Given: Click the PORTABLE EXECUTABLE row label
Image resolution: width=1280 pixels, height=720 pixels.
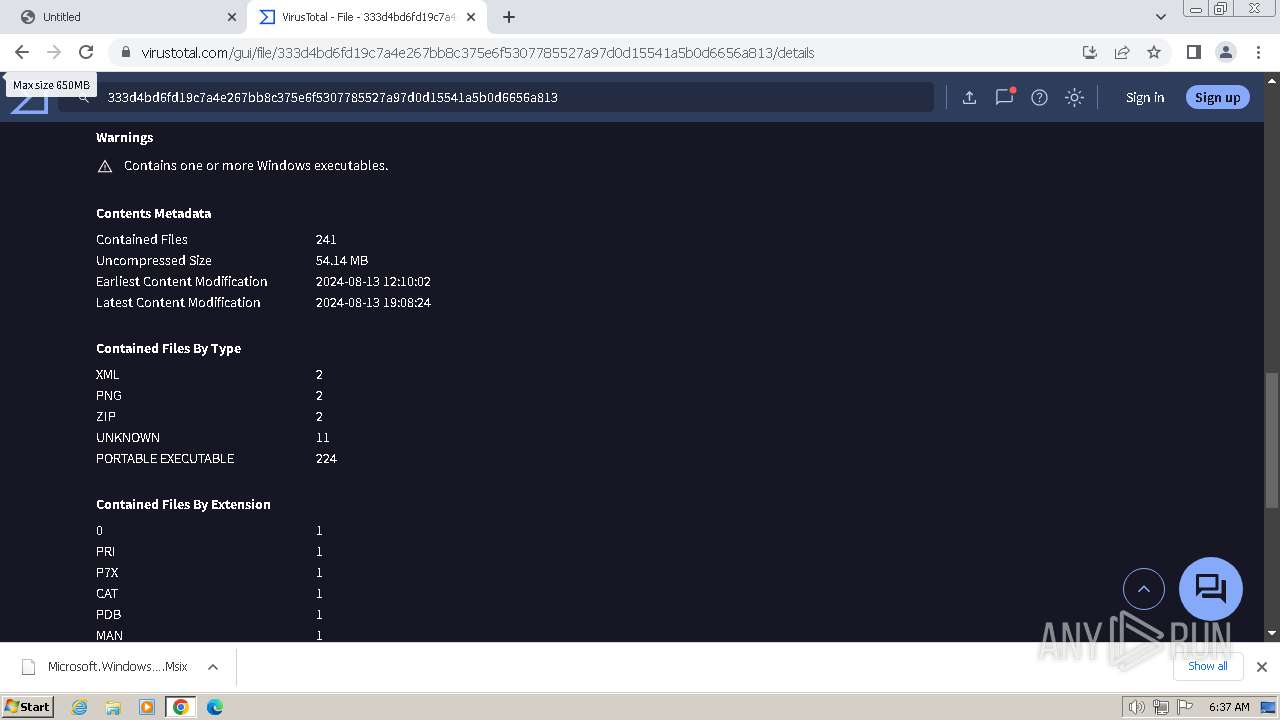Looking at the screenshot, I should click(x=165, y=458).
